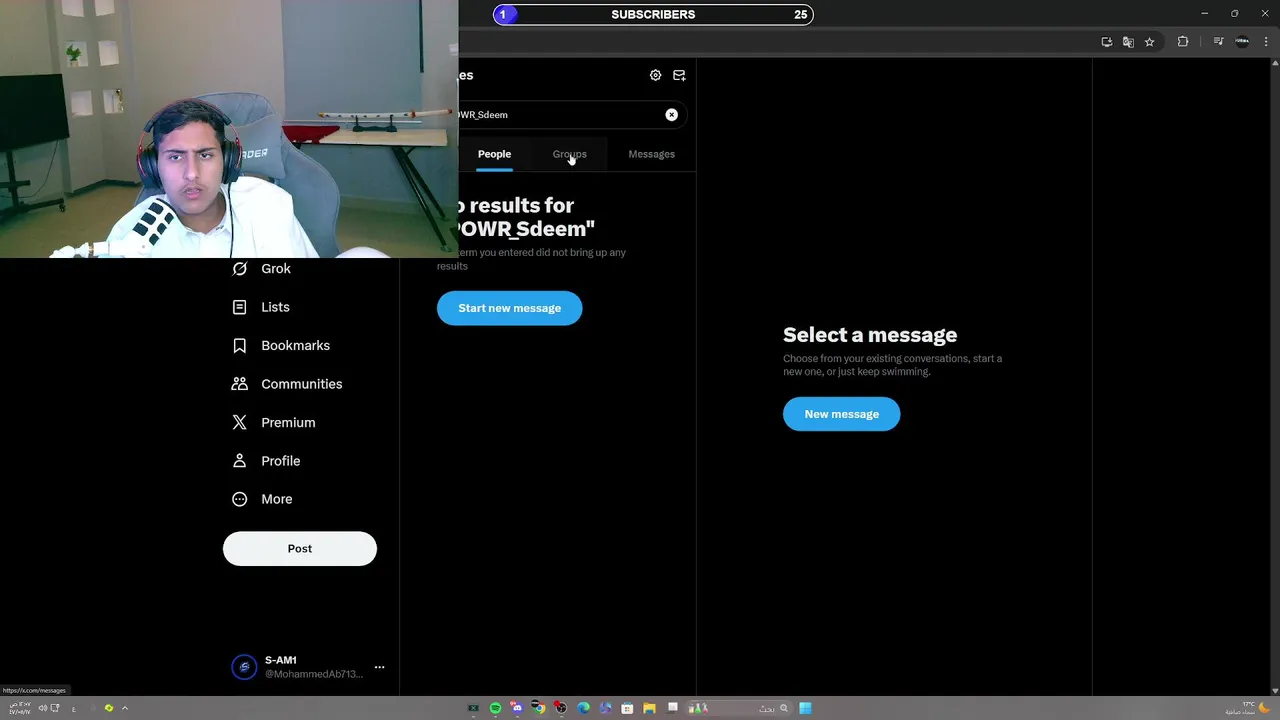Click the "Select a message" heading
The width and height of the screenshot is (1280, 720).
(870, 335)
